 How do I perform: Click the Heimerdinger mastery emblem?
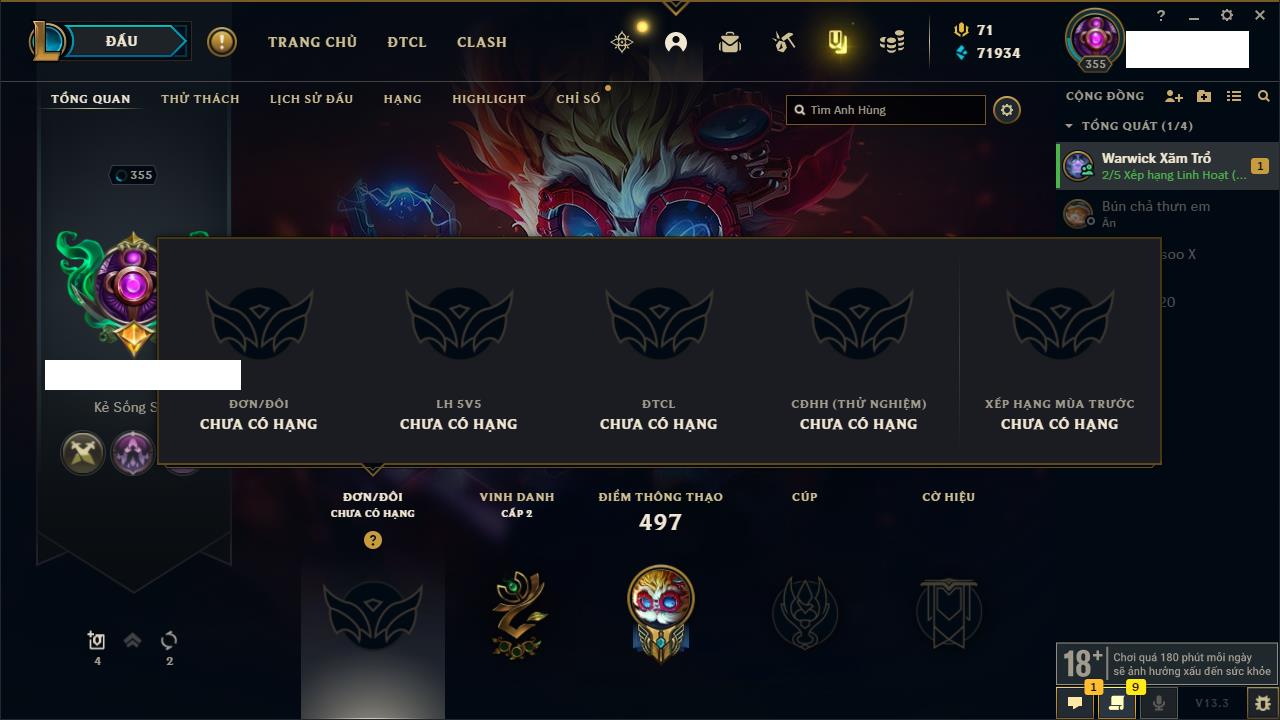pyautogui.click(x=661, y=612)
